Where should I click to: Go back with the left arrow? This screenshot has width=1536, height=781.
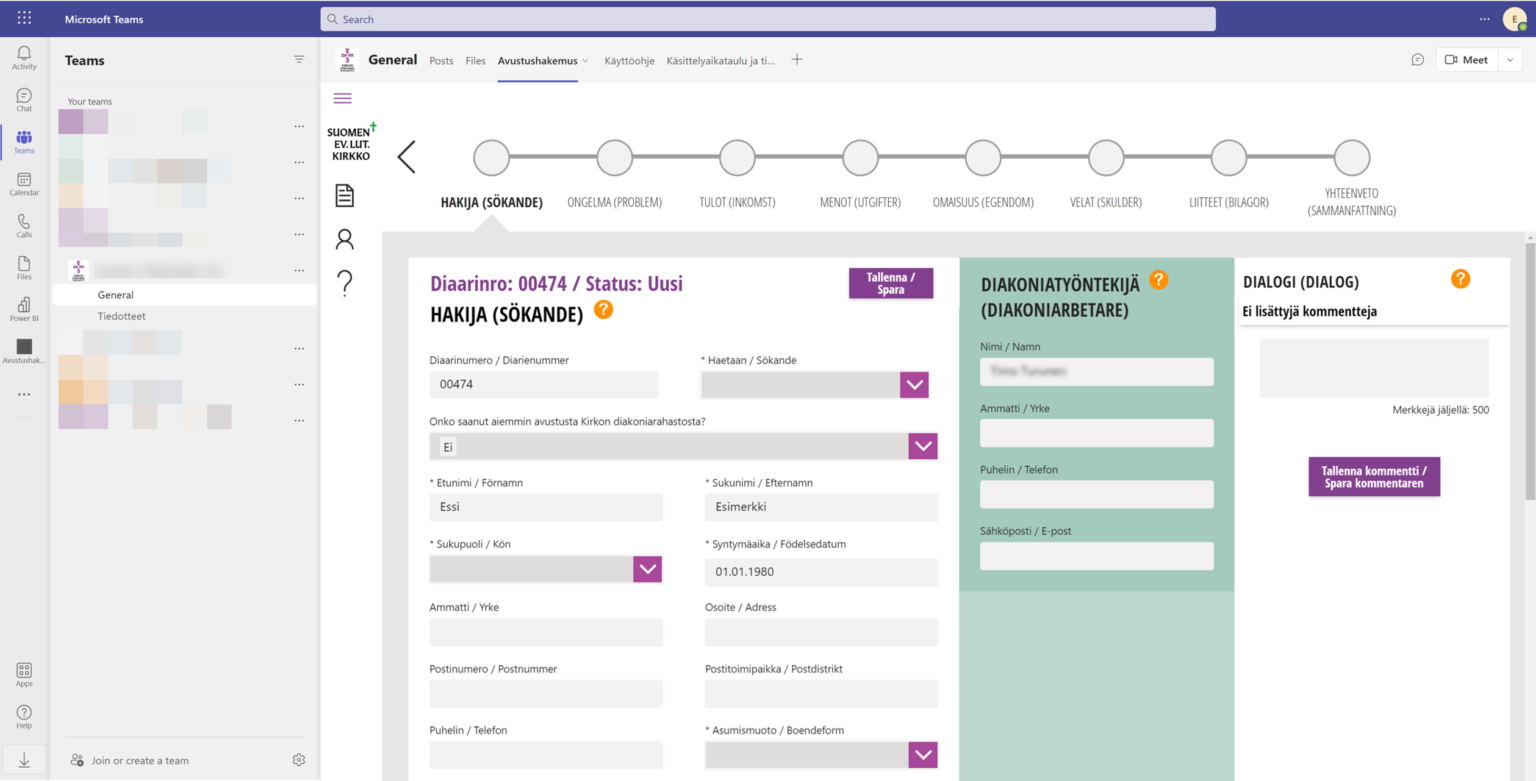(406, 157)
